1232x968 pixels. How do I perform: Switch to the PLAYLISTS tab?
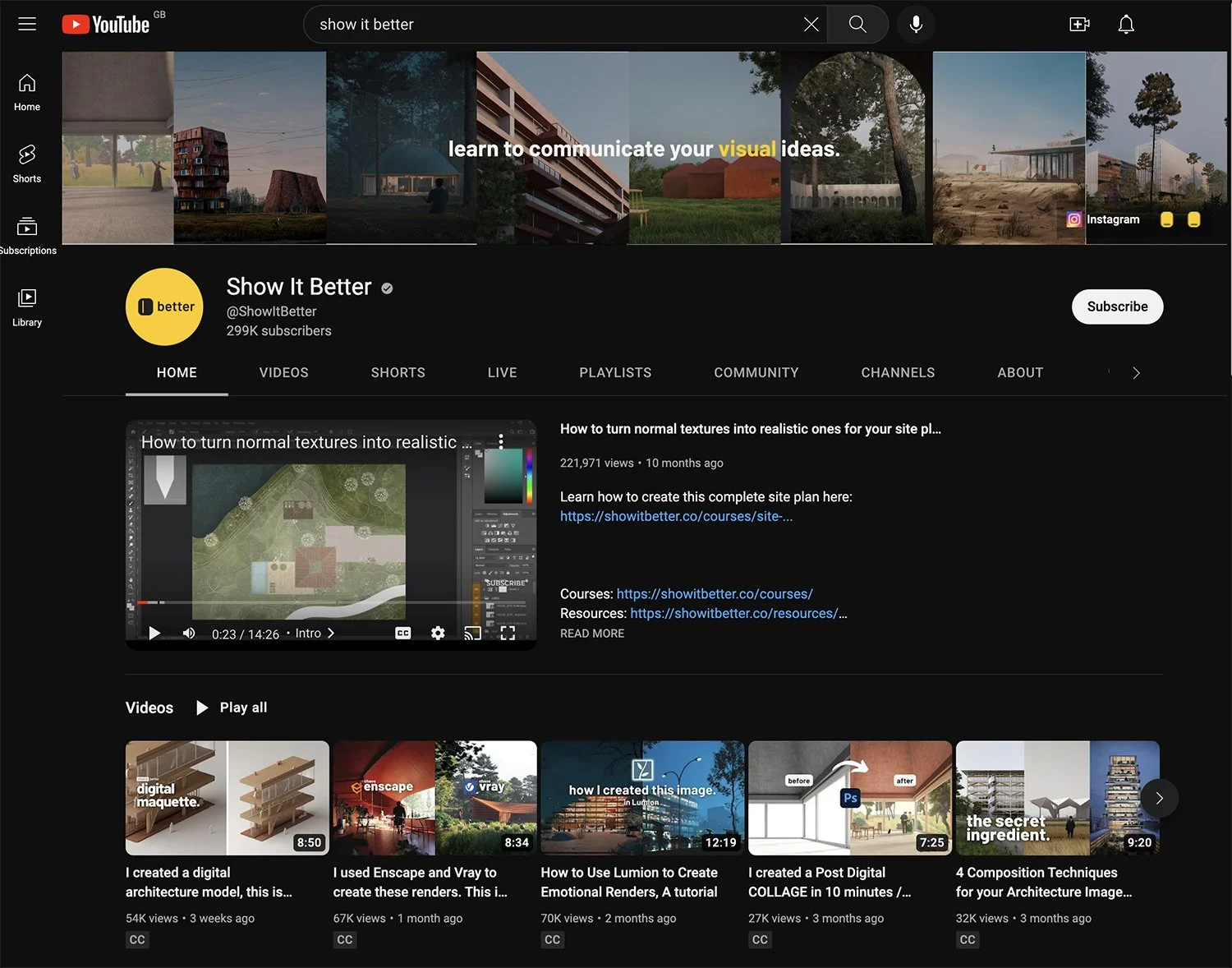coord(615,373)
